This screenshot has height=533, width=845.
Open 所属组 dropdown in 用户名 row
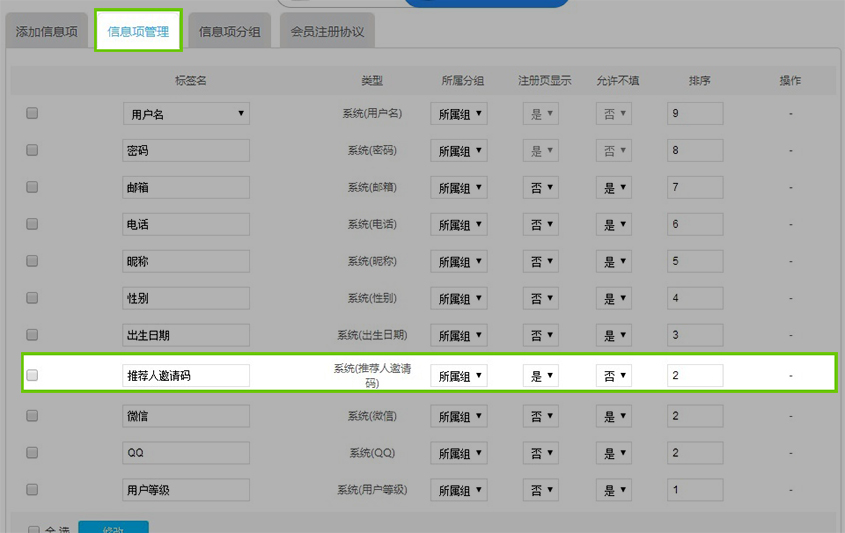point(459,114)
